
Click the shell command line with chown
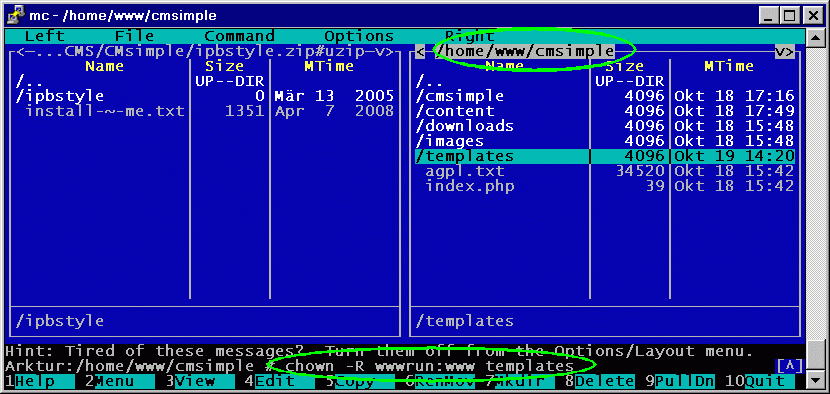429,366
